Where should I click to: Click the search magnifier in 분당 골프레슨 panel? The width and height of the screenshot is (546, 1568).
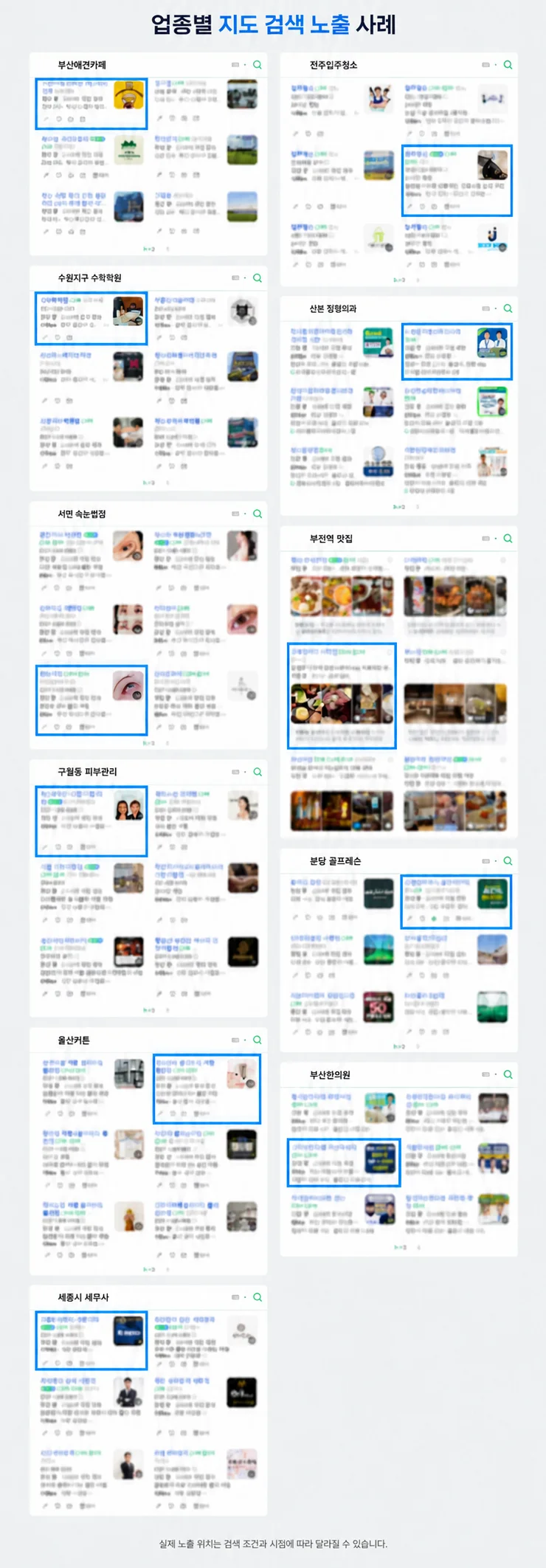pos(508,861)
